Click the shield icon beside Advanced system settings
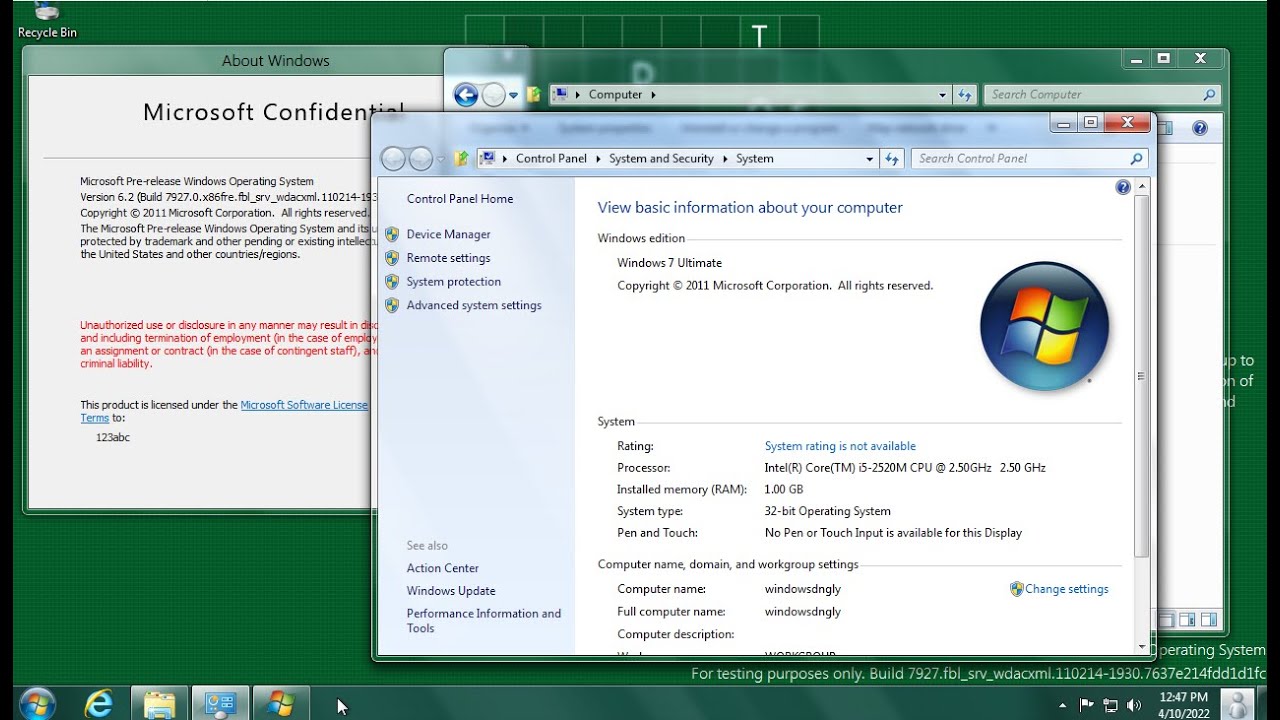The width and height of the screenshot is (1280, 720). coord(392,306)
